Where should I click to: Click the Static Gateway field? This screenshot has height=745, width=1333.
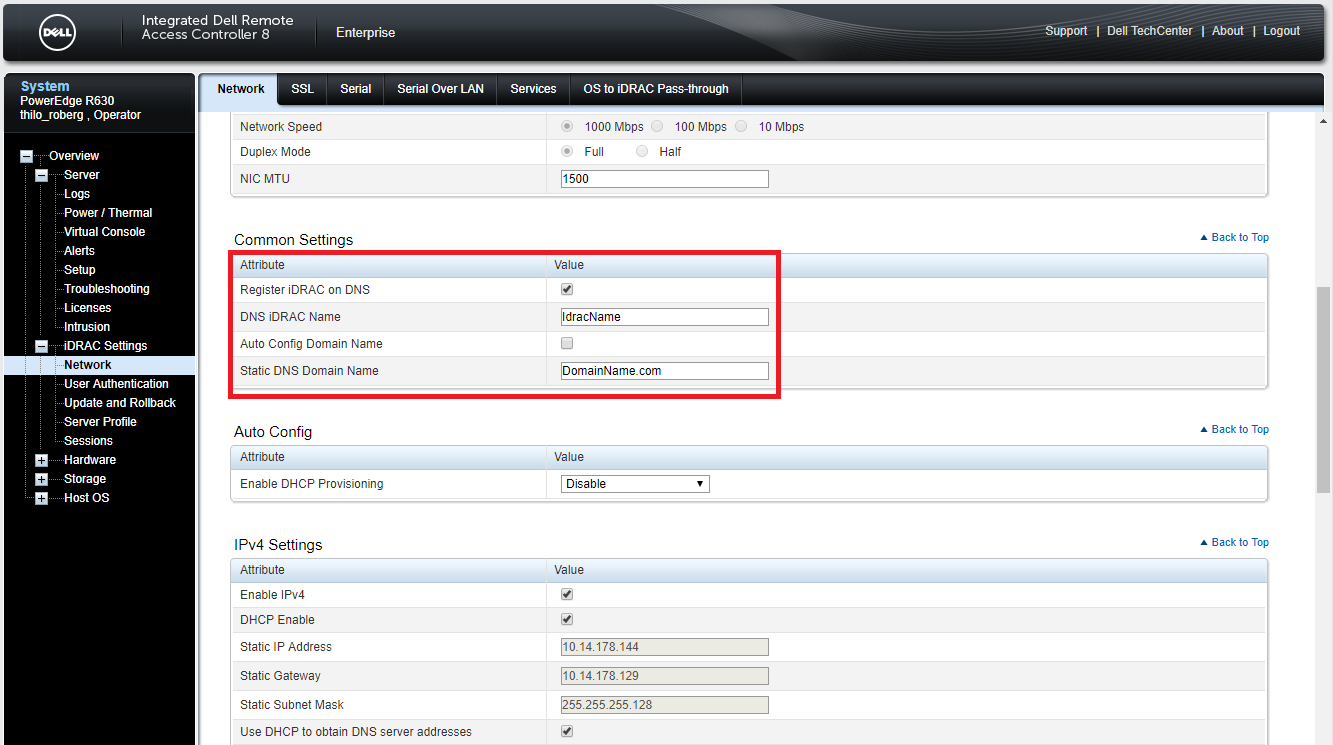665,676
